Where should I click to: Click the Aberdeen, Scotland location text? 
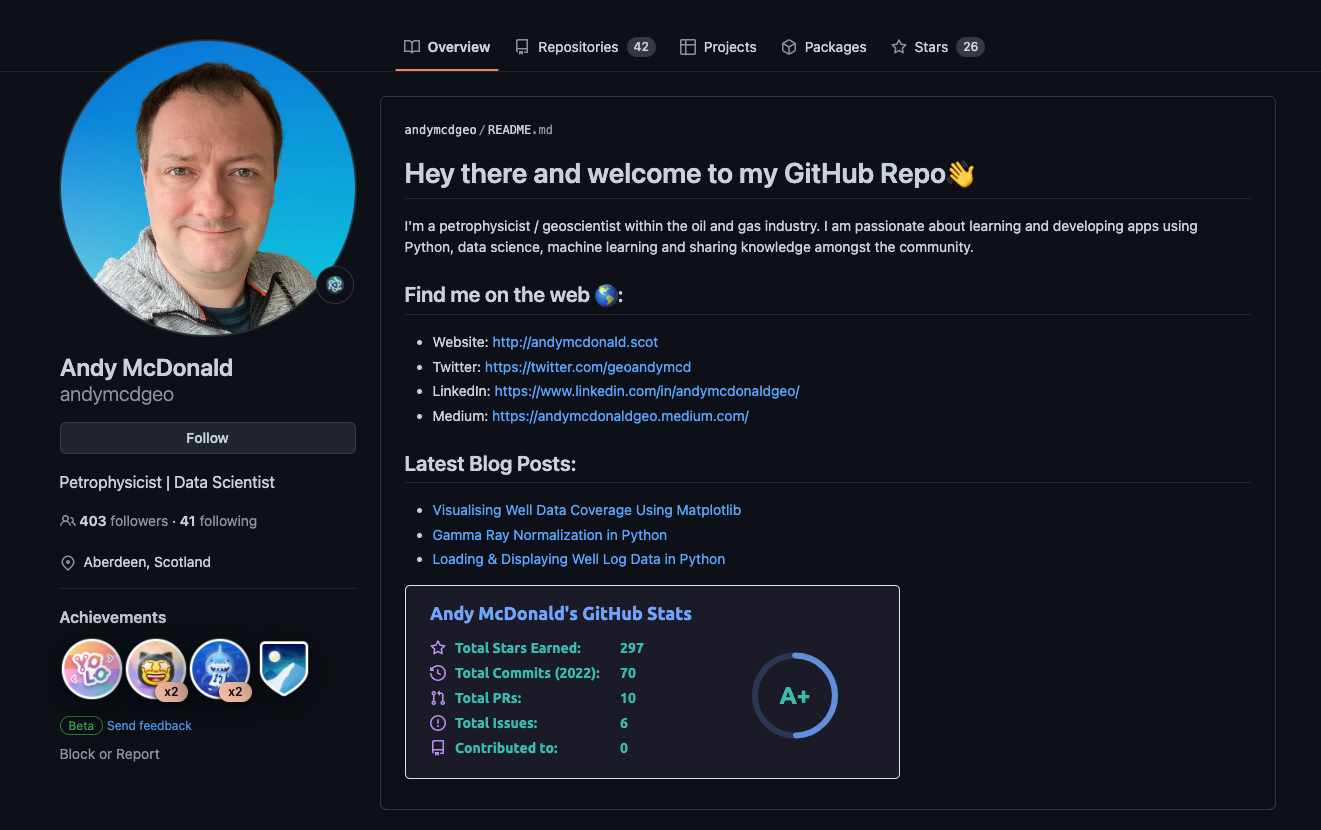(x=147, y=562)
